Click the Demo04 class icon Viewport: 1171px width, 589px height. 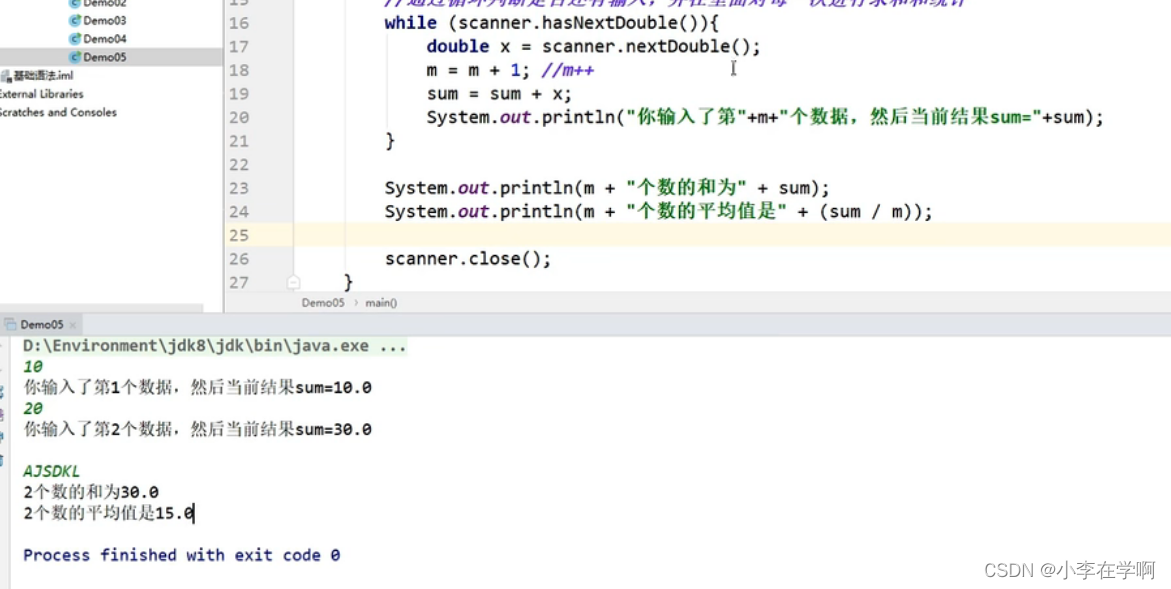tap(73, 38)
